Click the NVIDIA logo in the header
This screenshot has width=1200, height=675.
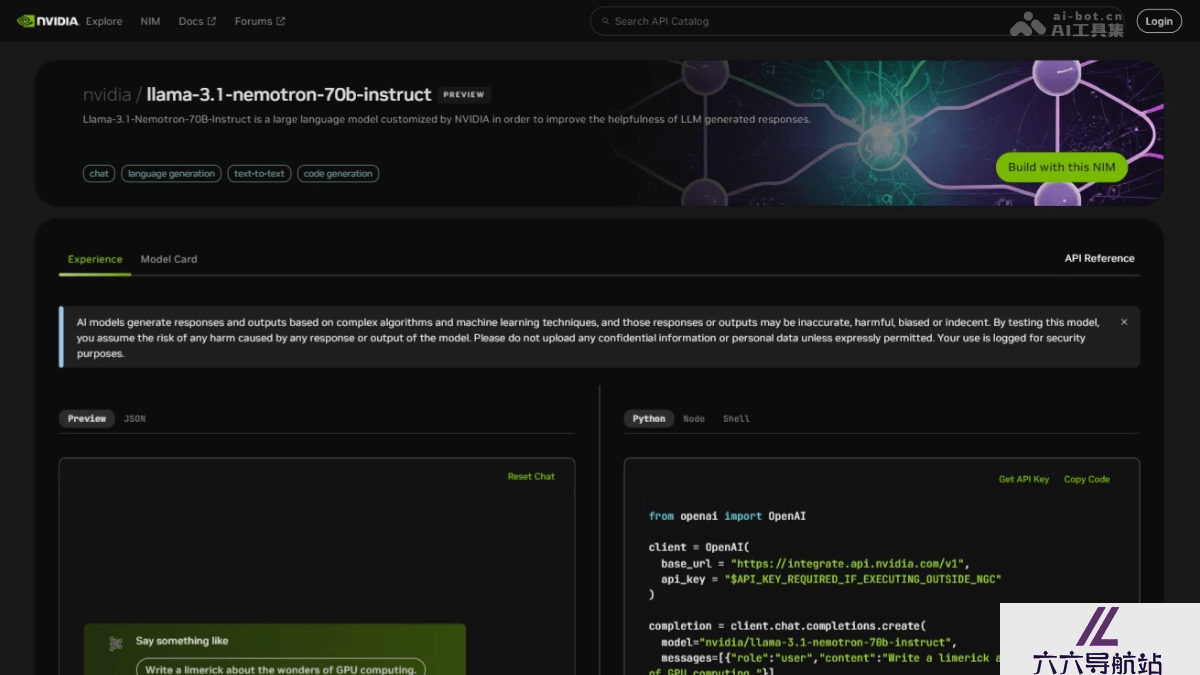[47, 21]
